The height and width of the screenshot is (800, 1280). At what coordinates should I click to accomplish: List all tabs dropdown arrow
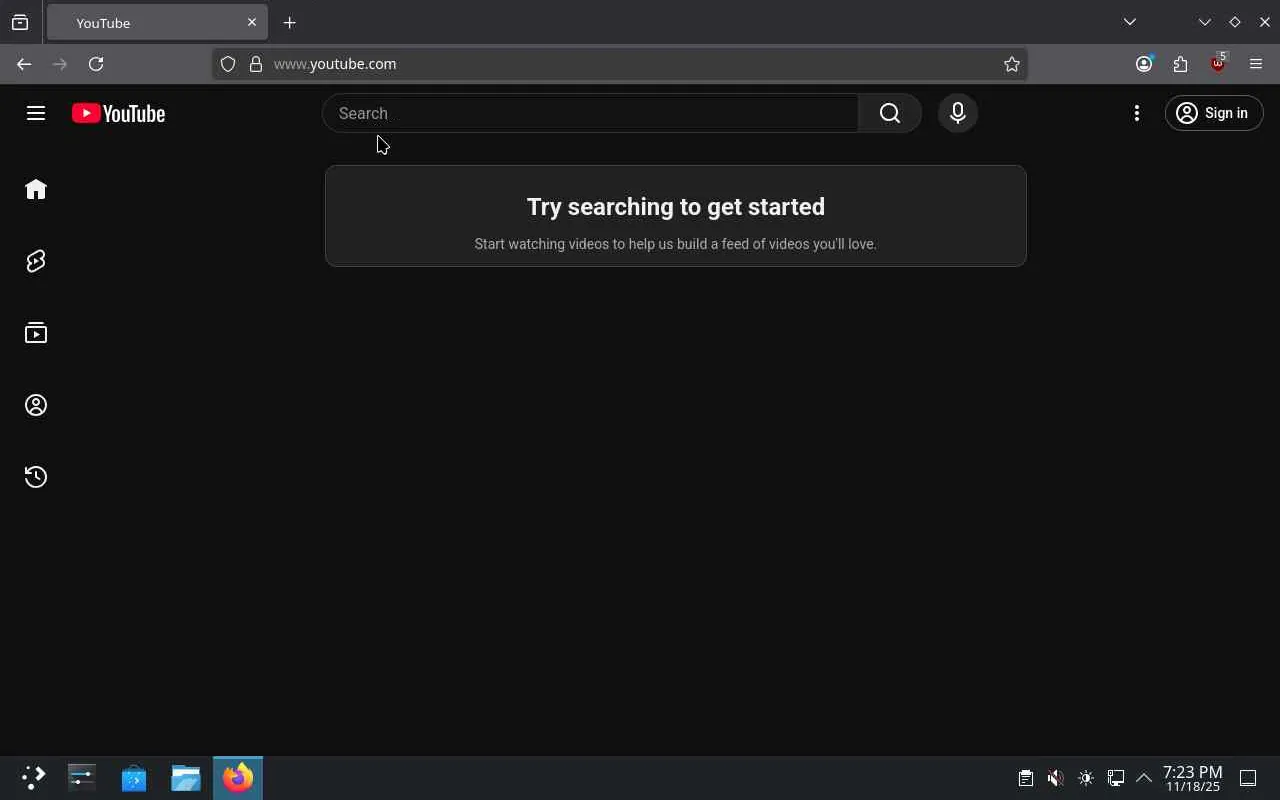click(1130, 22)
